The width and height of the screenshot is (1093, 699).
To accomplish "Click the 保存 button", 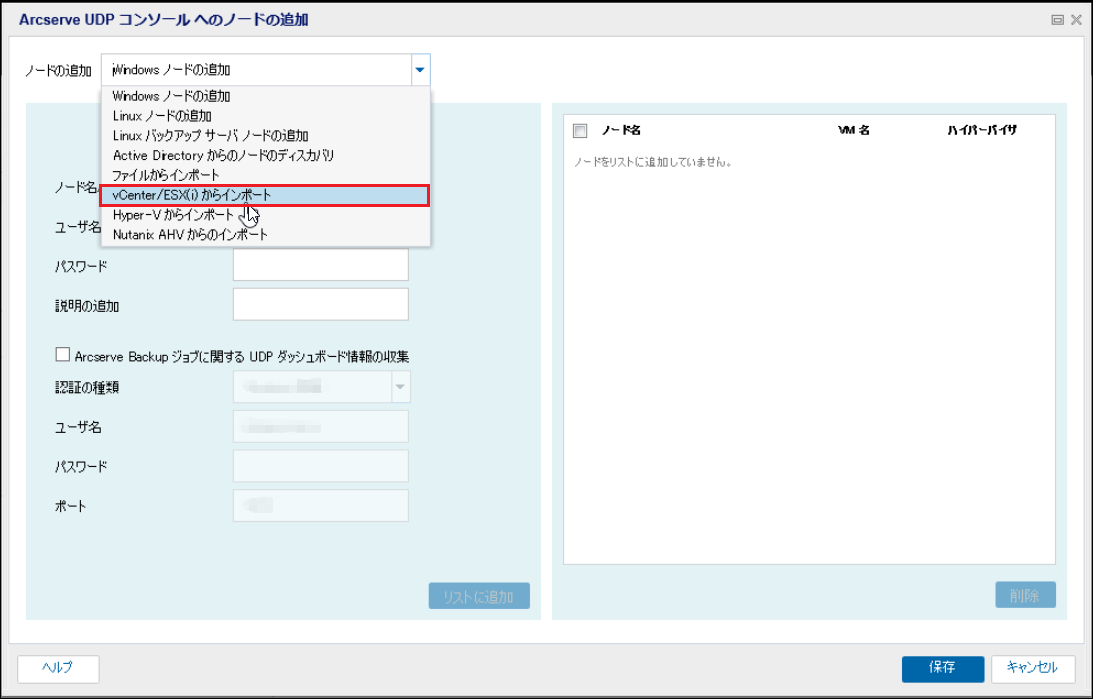I will (x=942, y=669).
